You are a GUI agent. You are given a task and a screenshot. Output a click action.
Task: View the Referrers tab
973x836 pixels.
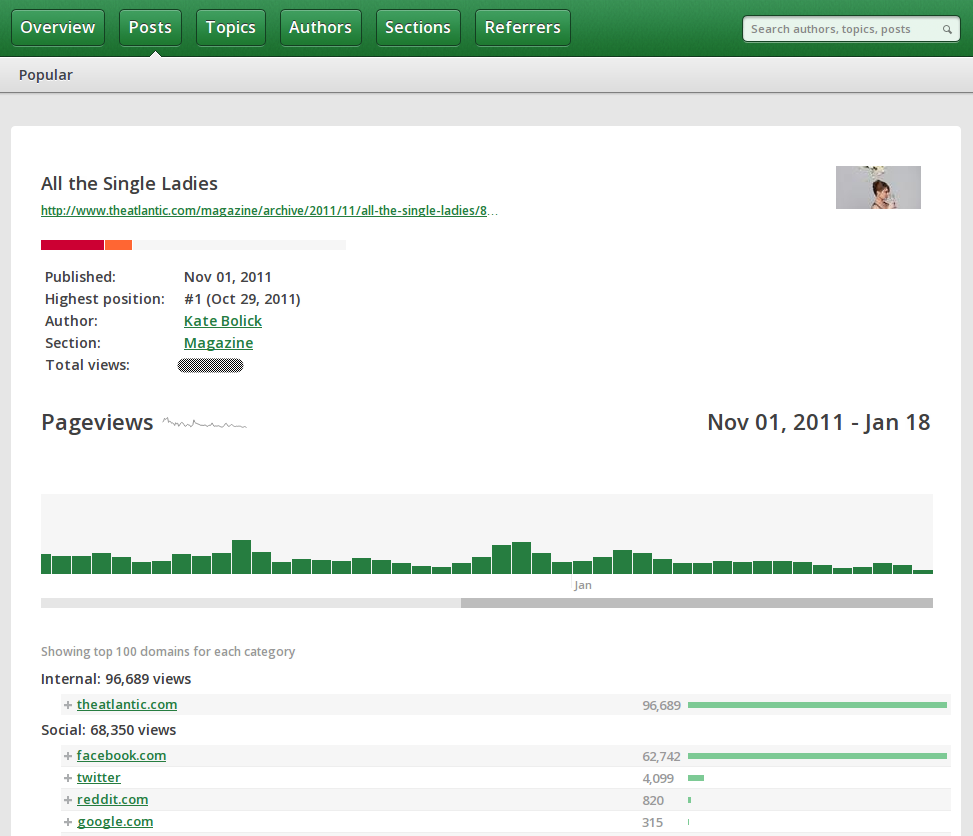click(x=522, y=28)
